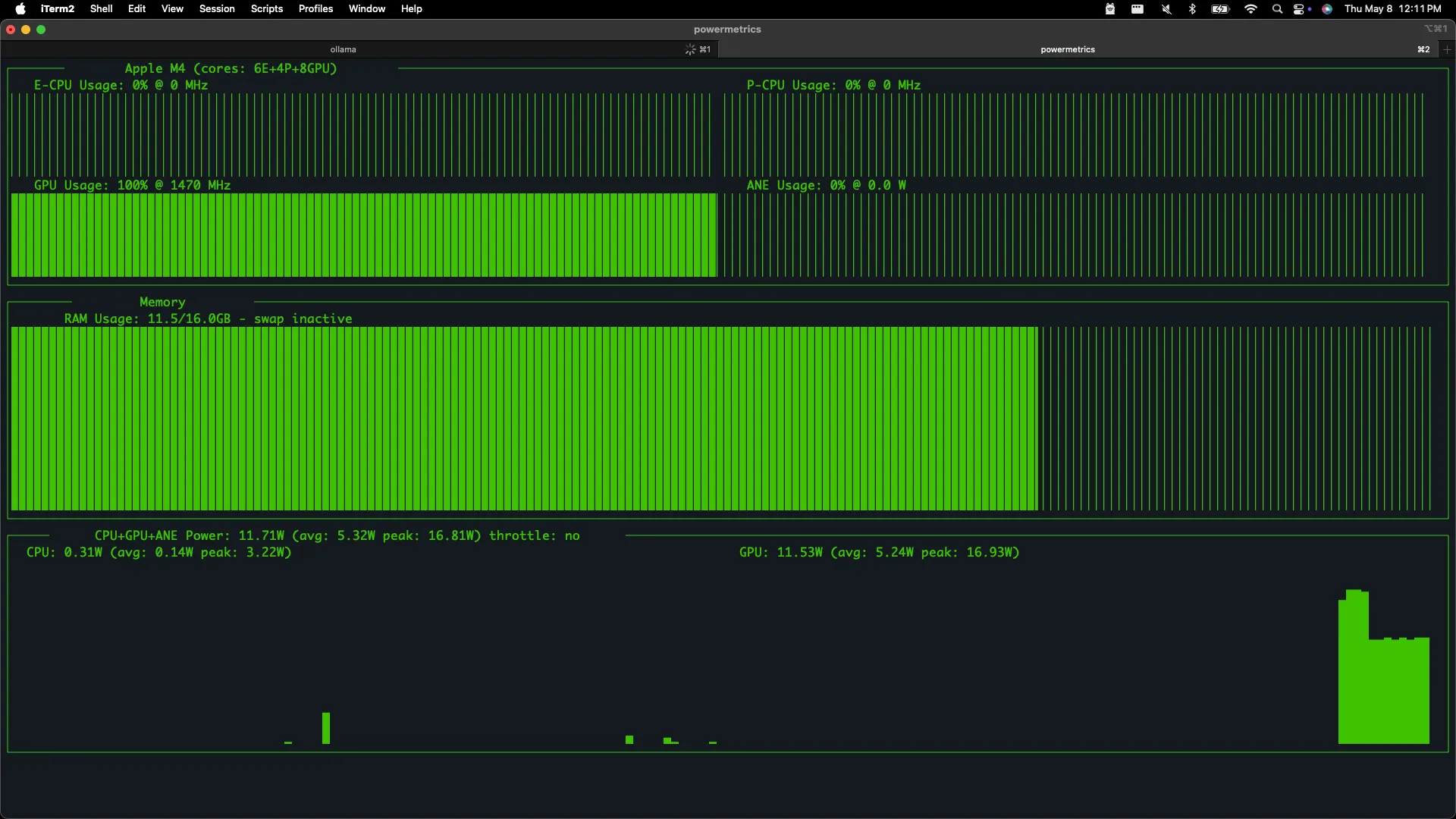
Task: Click the "CPU+GPU+ANE Power: 11.71W" line
Action: (190, 535)
